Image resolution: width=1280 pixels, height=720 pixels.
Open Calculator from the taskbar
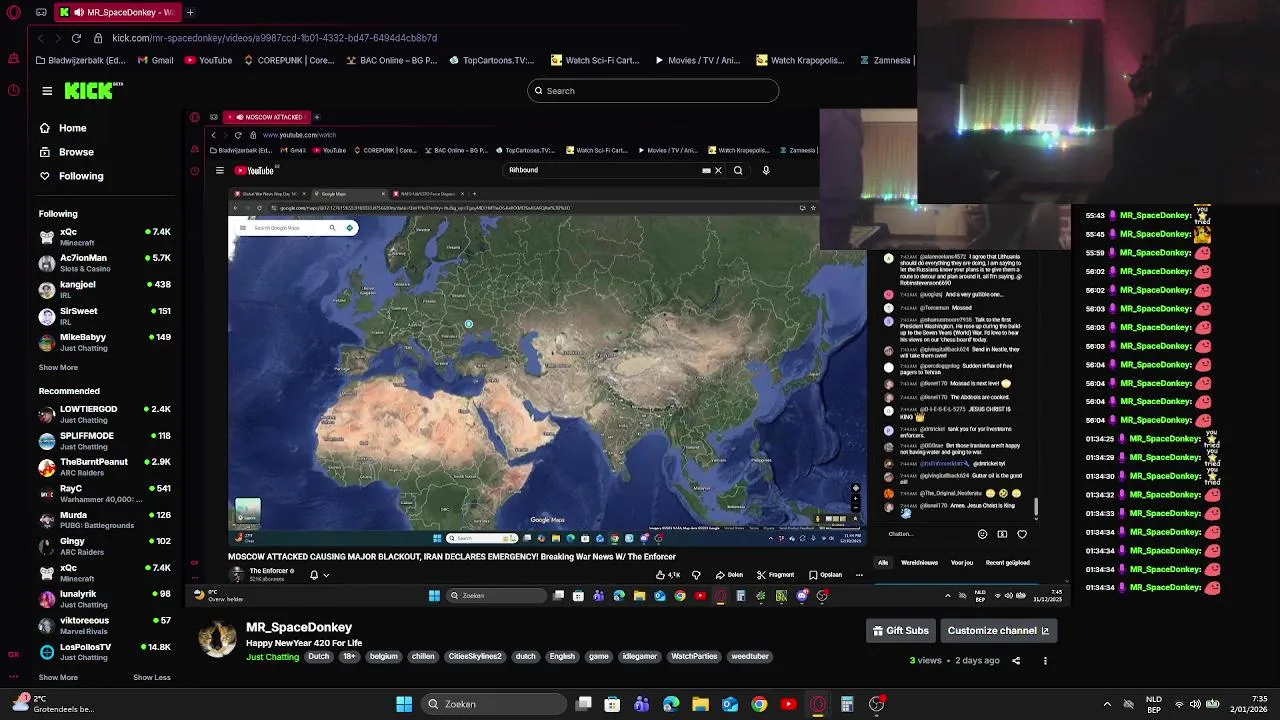tap(847, 704)
